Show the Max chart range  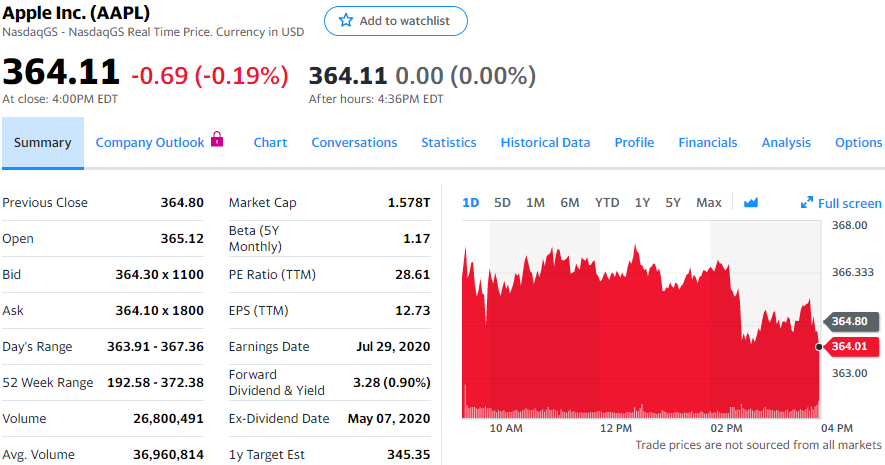tap(708, 203)
